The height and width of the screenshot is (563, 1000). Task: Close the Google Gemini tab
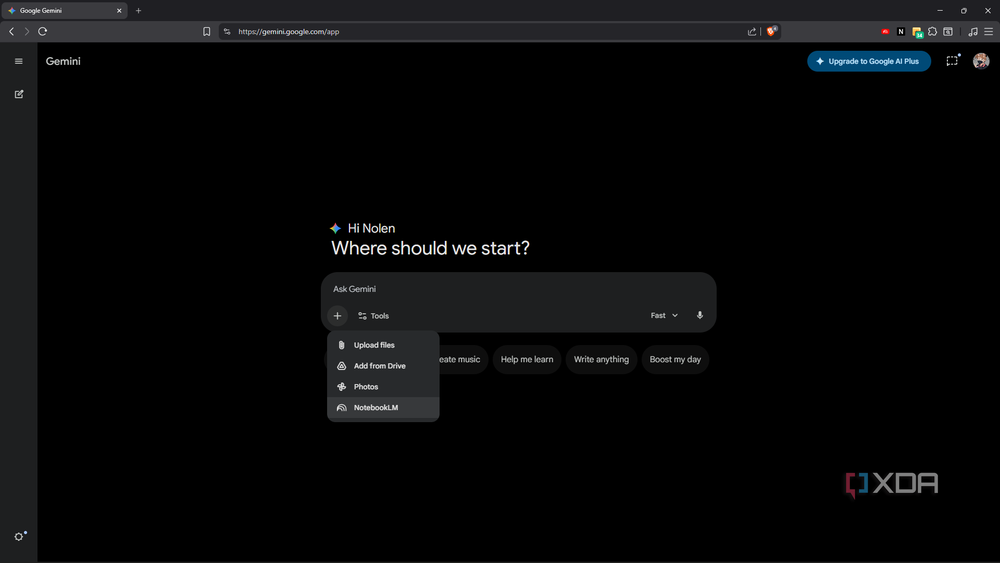coord(119,10)
